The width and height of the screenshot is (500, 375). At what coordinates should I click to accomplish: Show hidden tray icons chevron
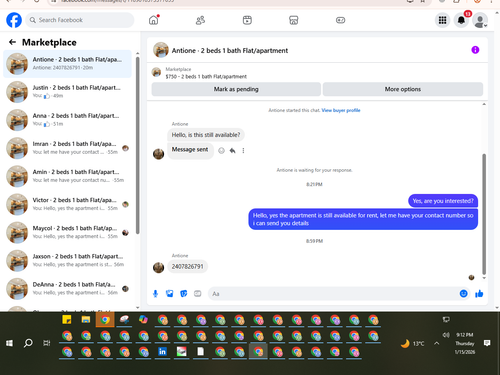437,343
